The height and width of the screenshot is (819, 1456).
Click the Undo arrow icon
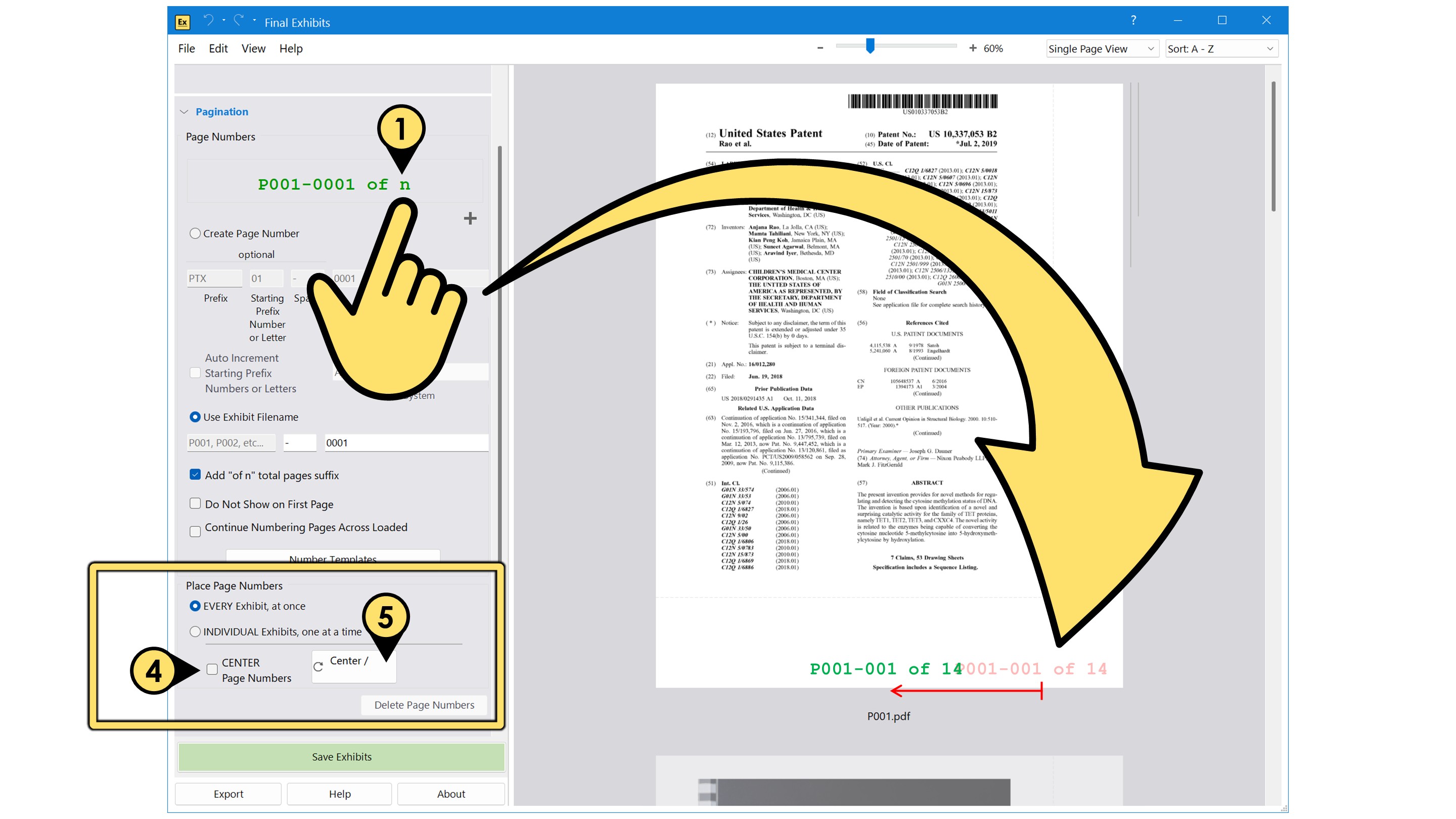[x=209, y=20]
